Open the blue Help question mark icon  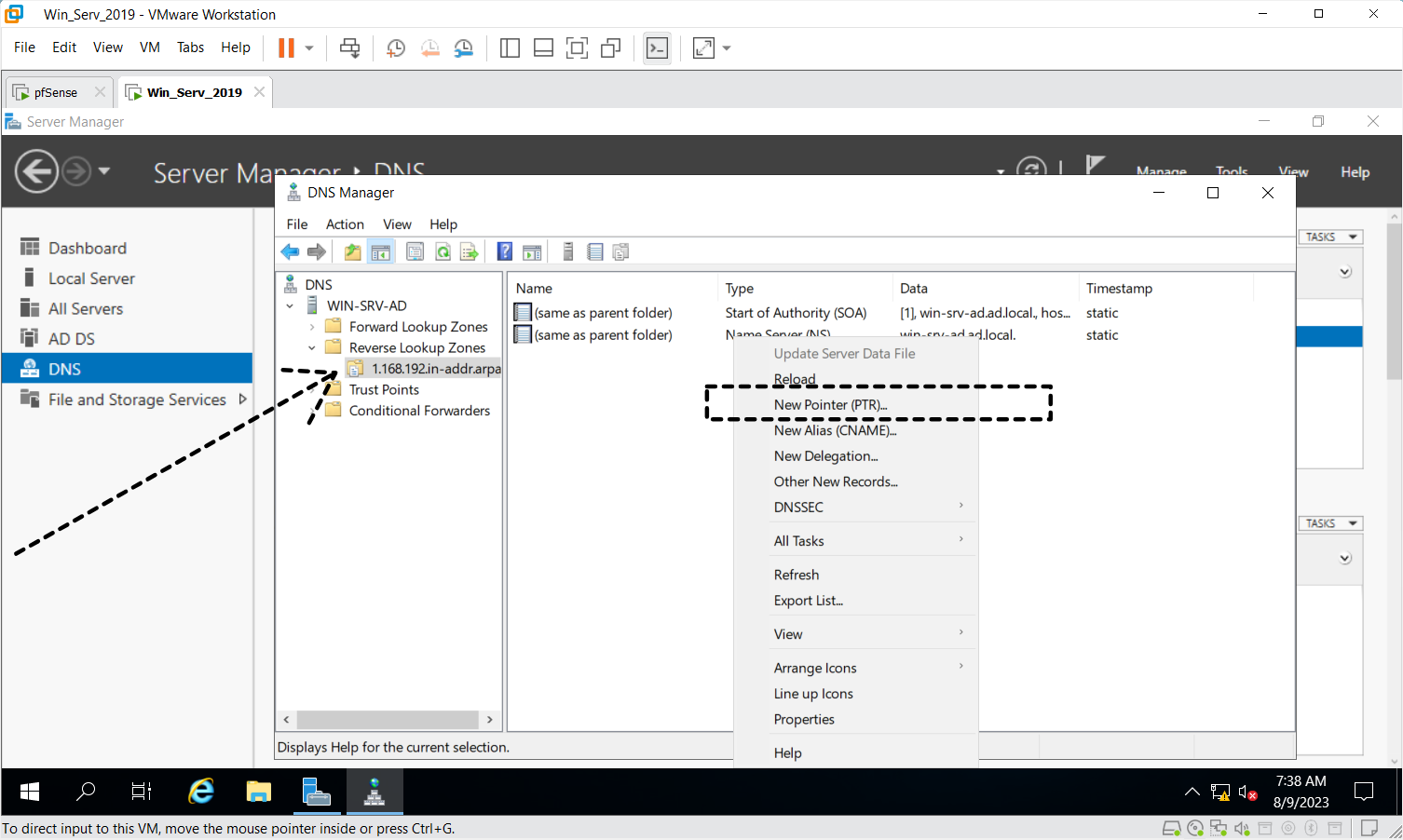pyautogui.click(x=505, y=251)
